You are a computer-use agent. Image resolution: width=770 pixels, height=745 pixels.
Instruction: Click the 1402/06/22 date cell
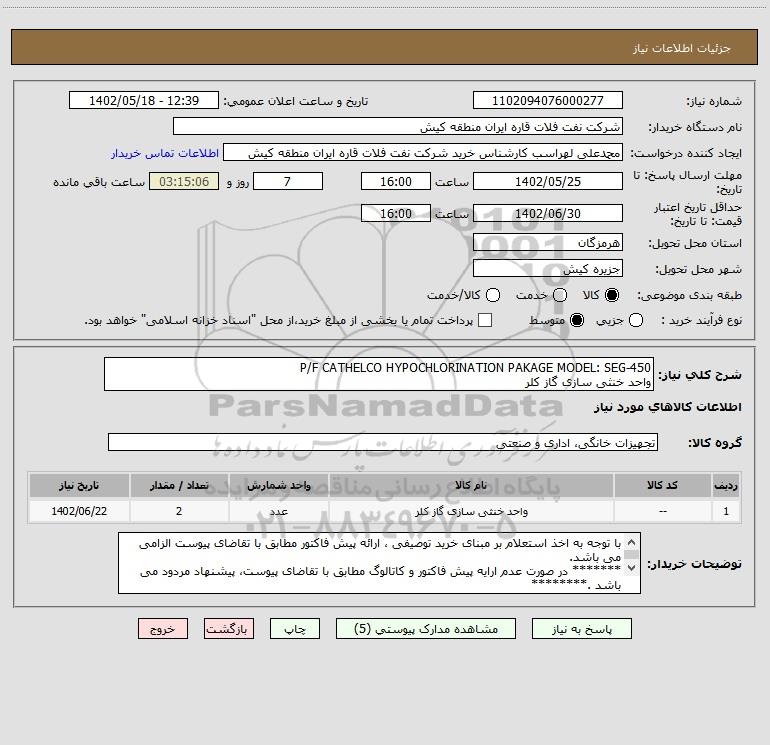79,511
